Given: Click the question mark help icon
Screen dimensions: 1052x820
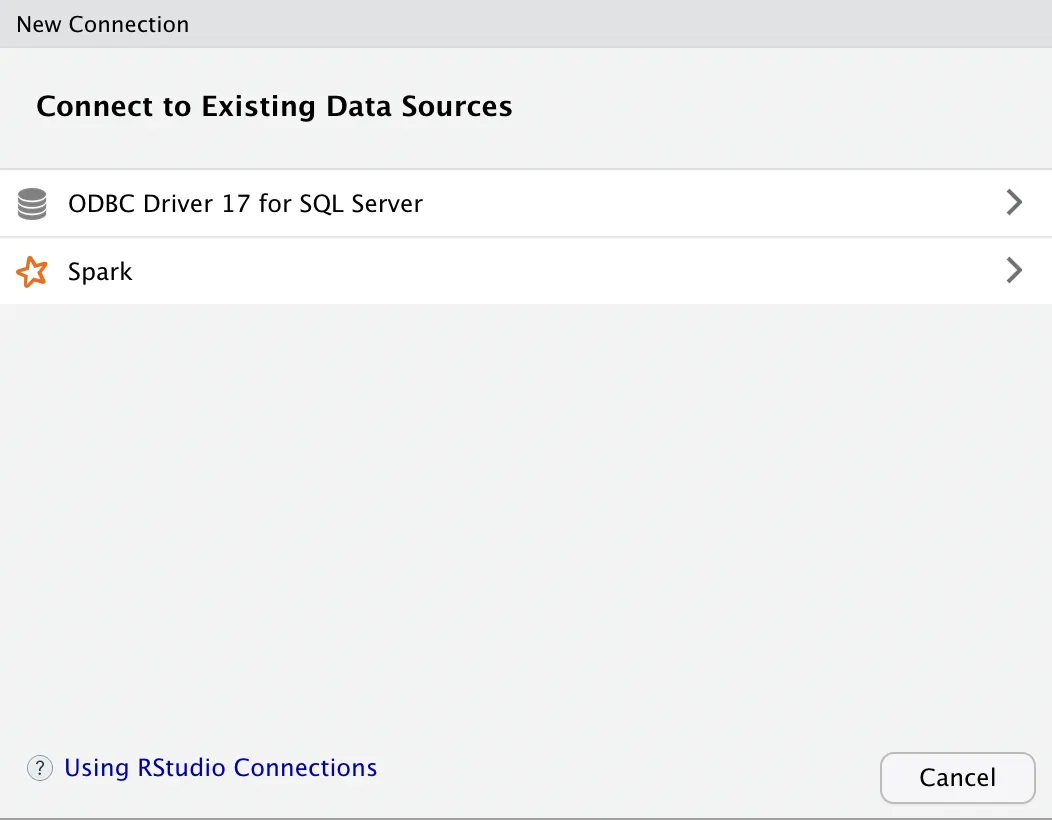Looking at the screenshot, I should (x=39, y=768).
